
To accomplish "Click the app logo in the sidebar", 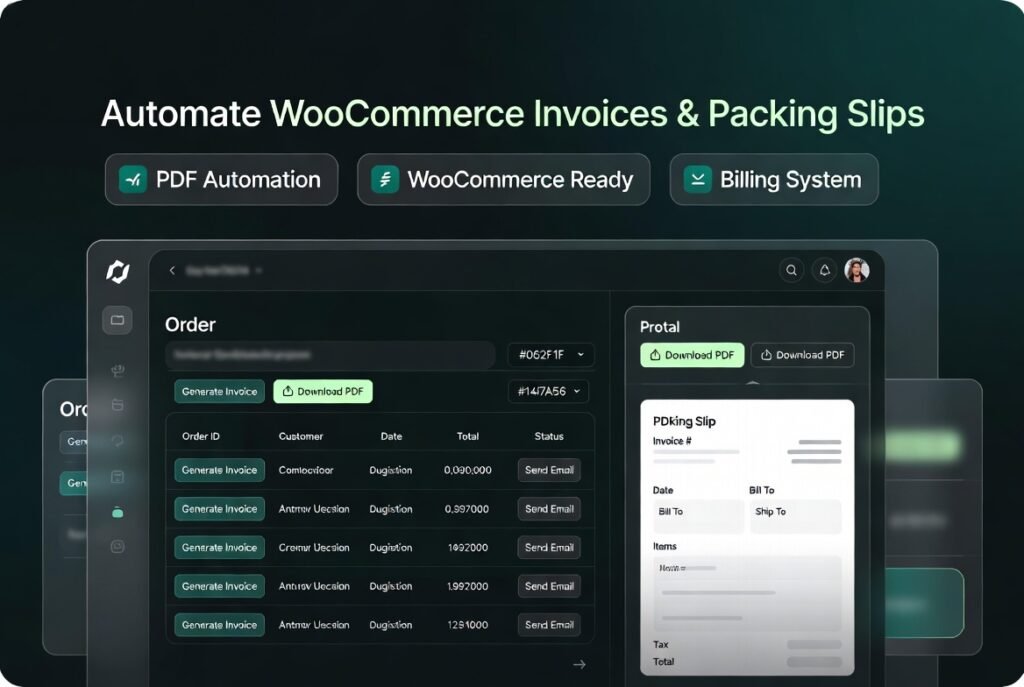I will point(118,272).
